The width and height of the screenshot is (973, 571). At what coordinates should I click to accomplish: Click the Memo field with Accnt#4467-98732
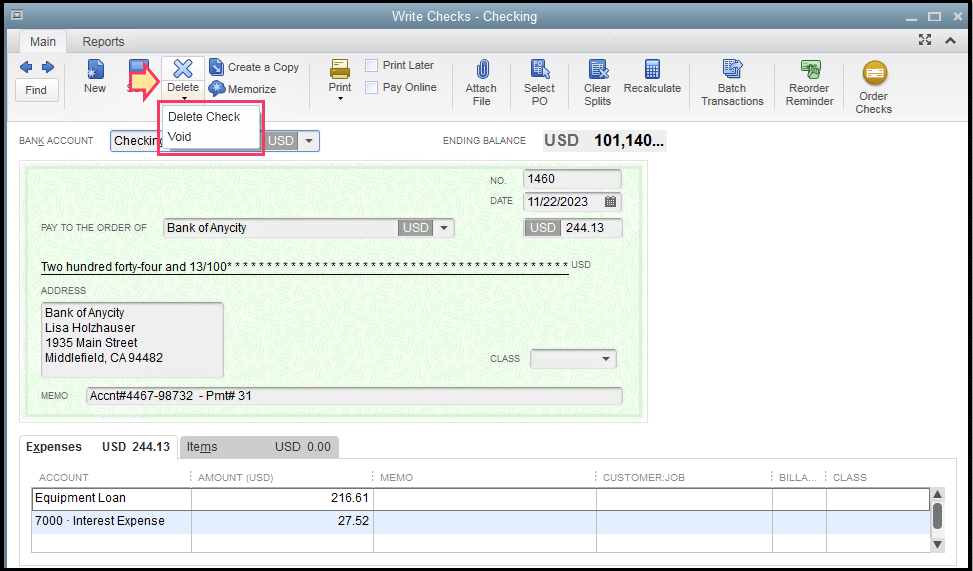tap(354, 396)
